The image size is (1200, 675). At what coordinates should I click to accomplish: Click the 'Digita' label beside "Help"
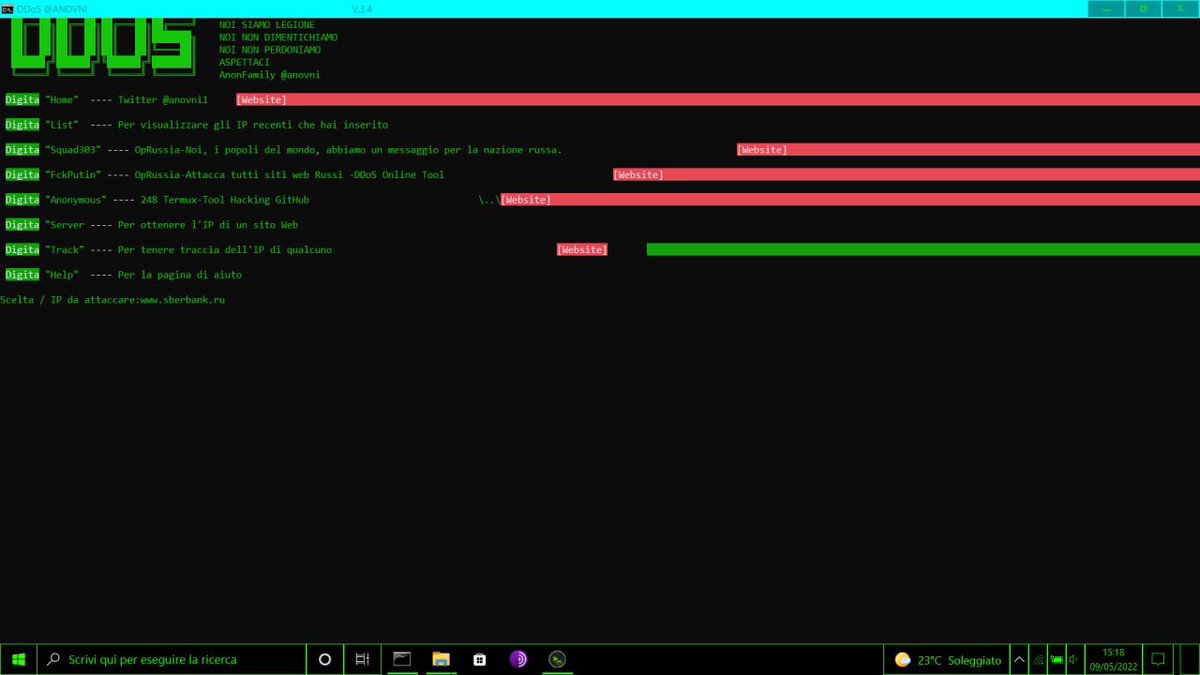[22, 275]
